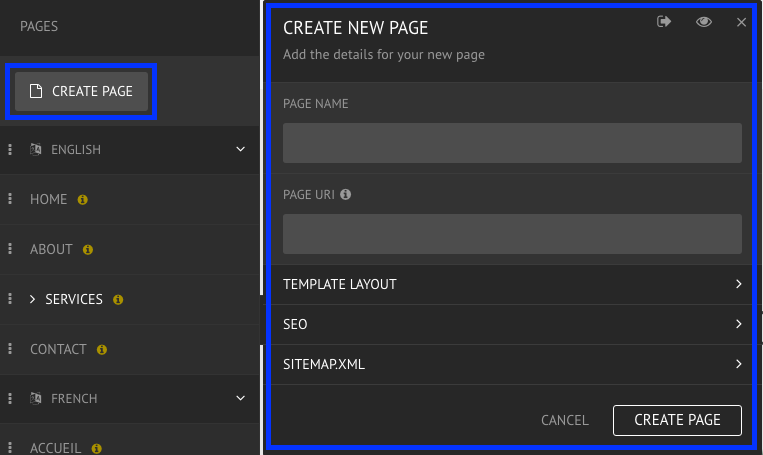Click the language icon beside French
763x455 pixels.
point(36,399)
